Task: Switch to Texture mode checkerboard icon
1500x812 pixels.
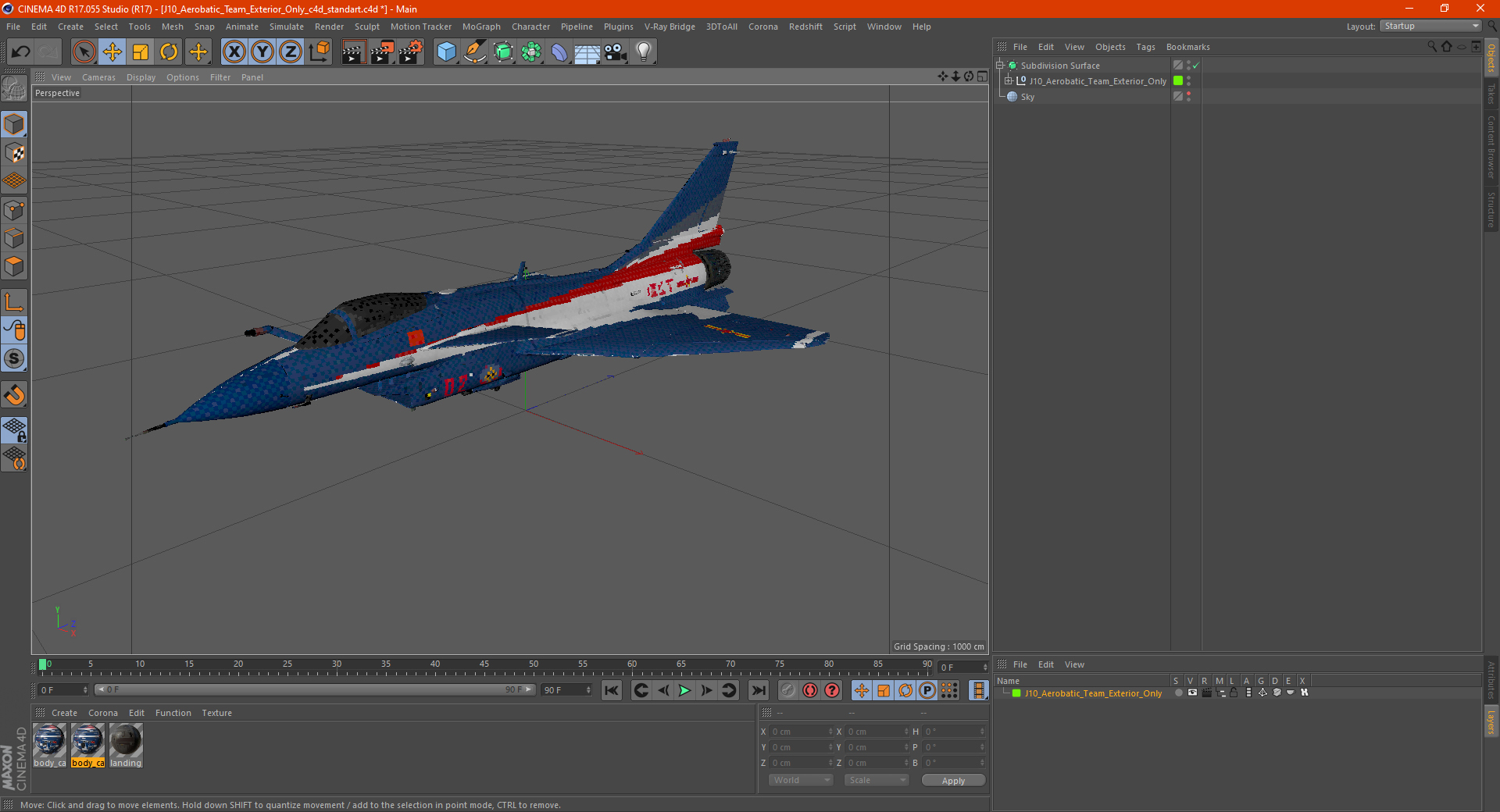Action: (x=15, y=153)
